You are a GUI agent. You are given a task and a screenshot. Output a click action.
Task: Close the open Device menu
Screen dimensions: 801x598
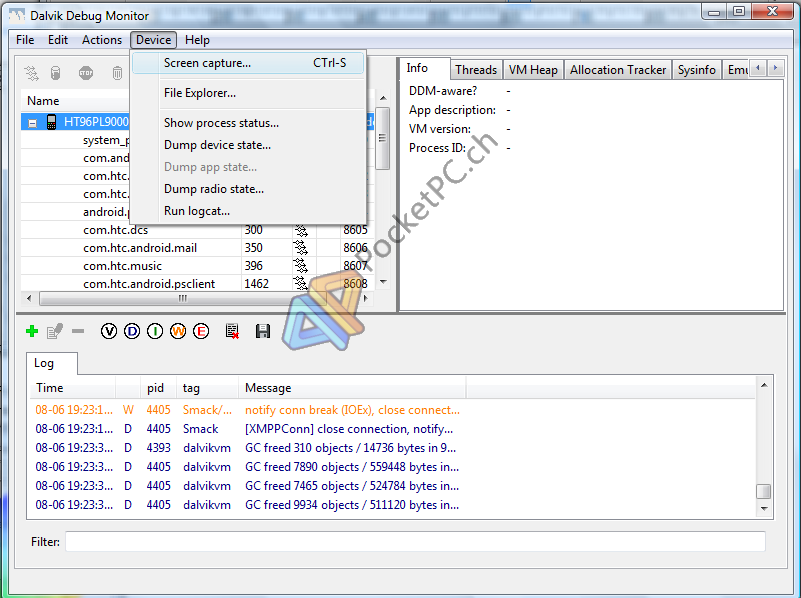coord(153,40)
